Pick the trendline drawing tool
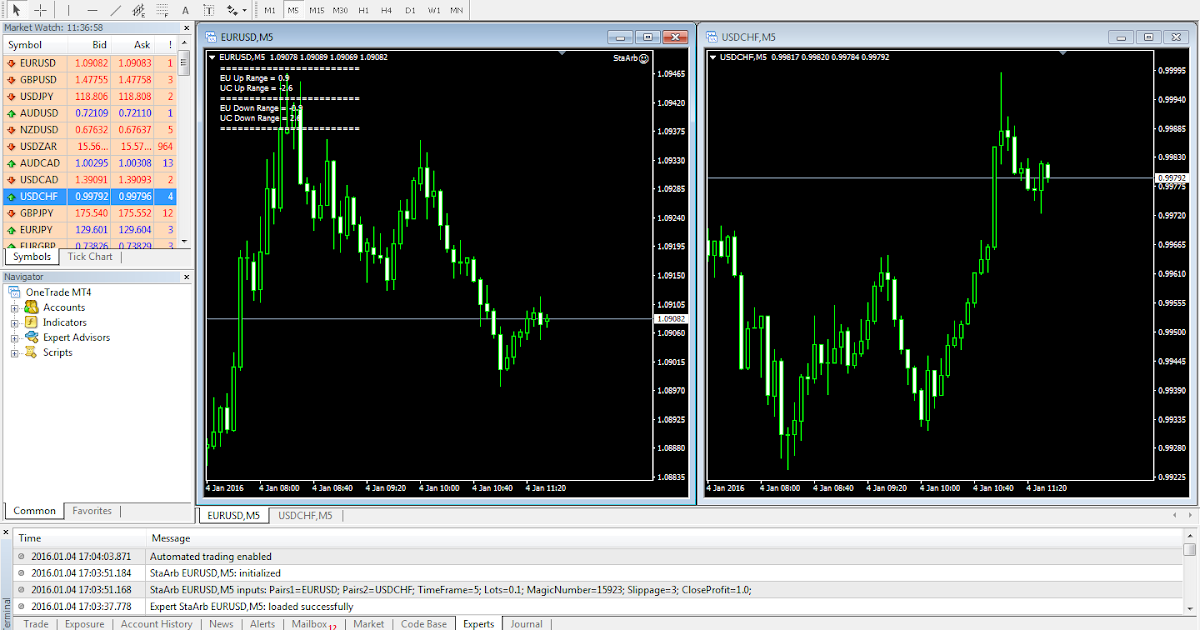 pos(115,10)
